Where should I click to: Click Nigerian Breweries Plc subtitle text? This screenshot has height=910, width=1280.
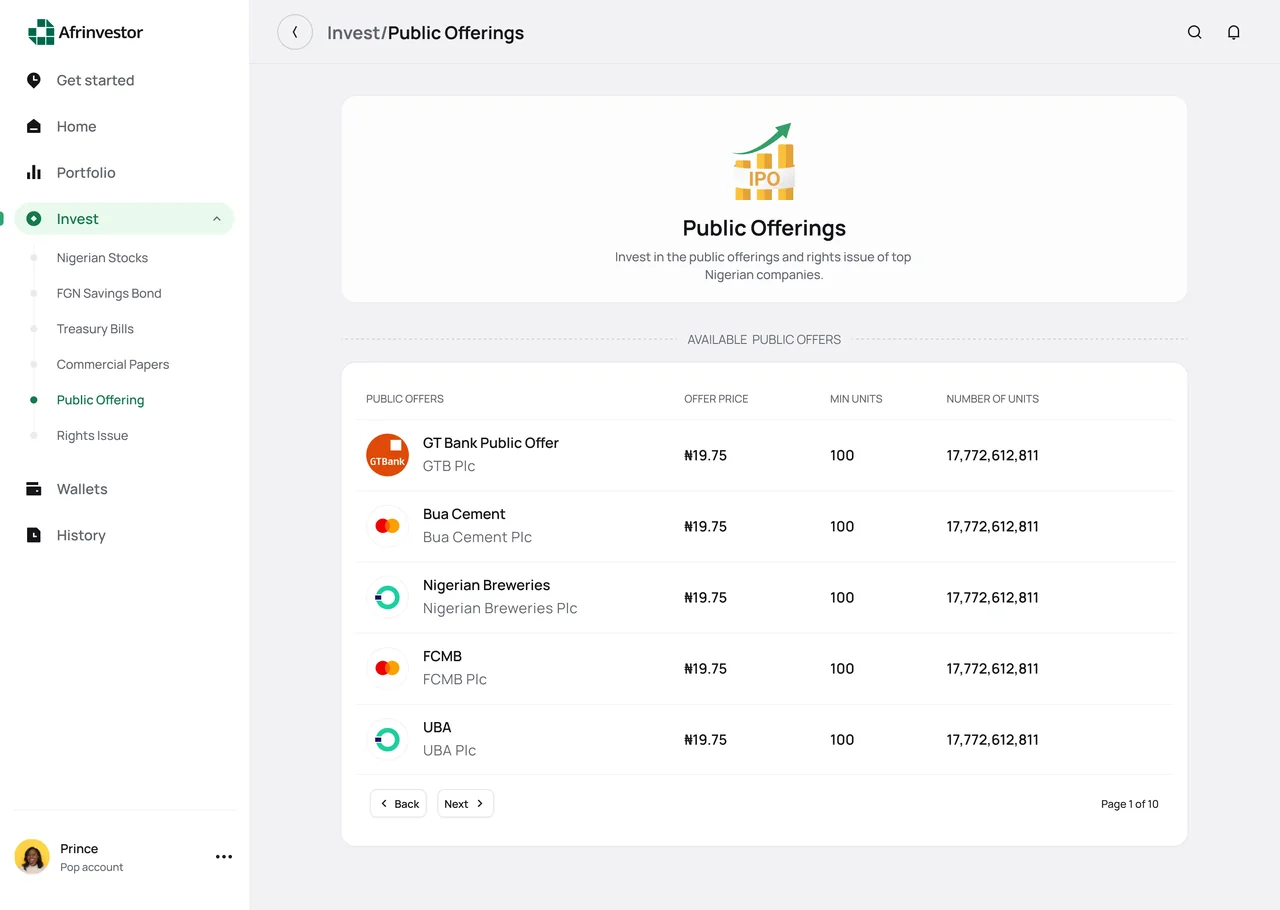click(500, 608)
